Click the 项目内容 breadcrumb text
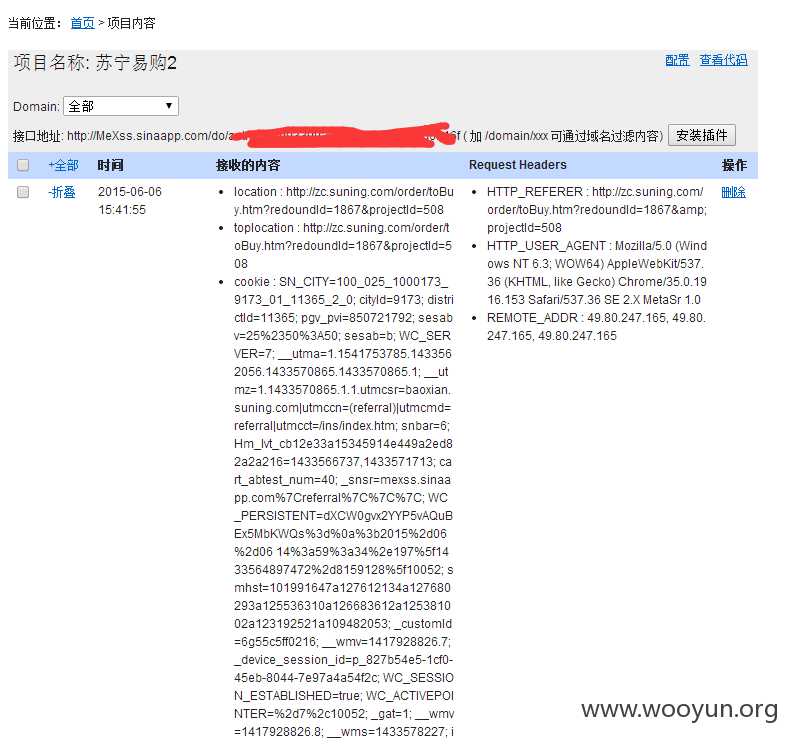787x738 pixels. coord(132,23)
